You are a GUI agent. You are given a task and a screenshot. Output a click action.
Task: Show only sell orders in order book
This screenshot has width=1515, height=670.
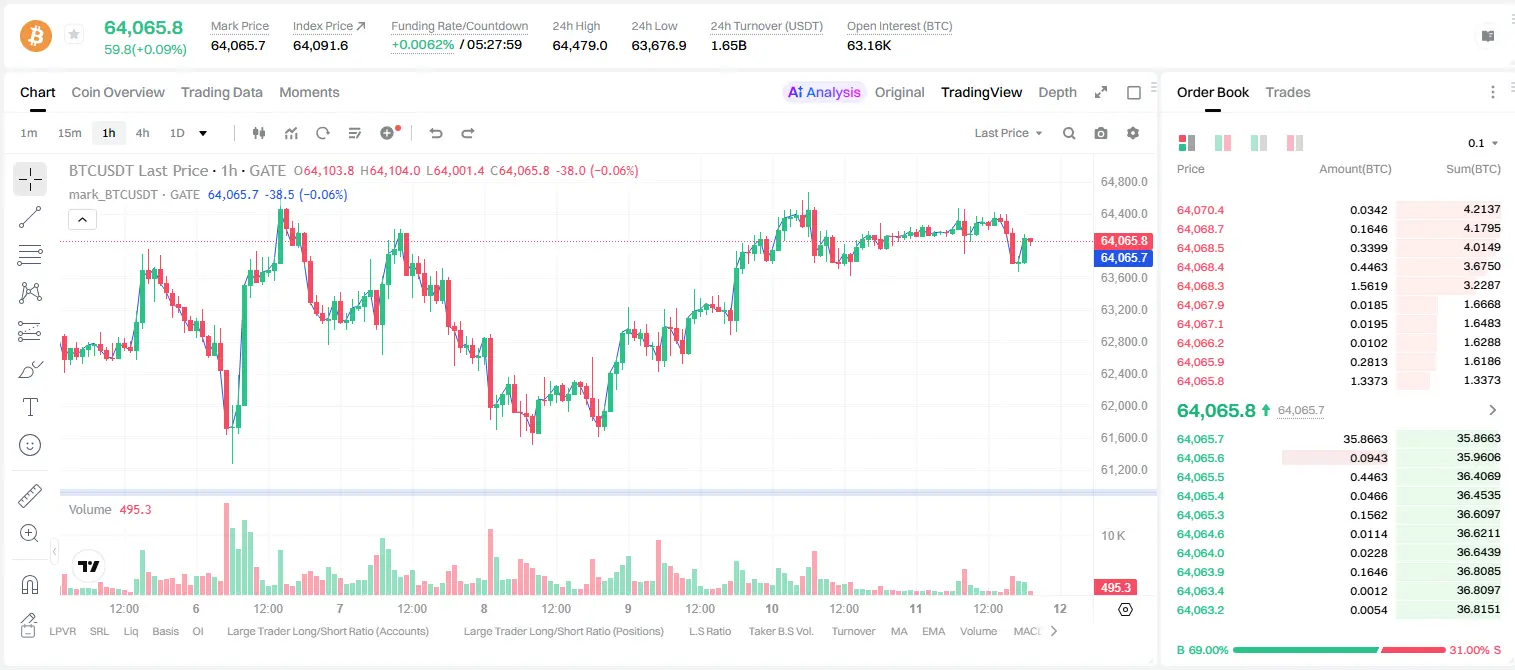click(1295, 143)
